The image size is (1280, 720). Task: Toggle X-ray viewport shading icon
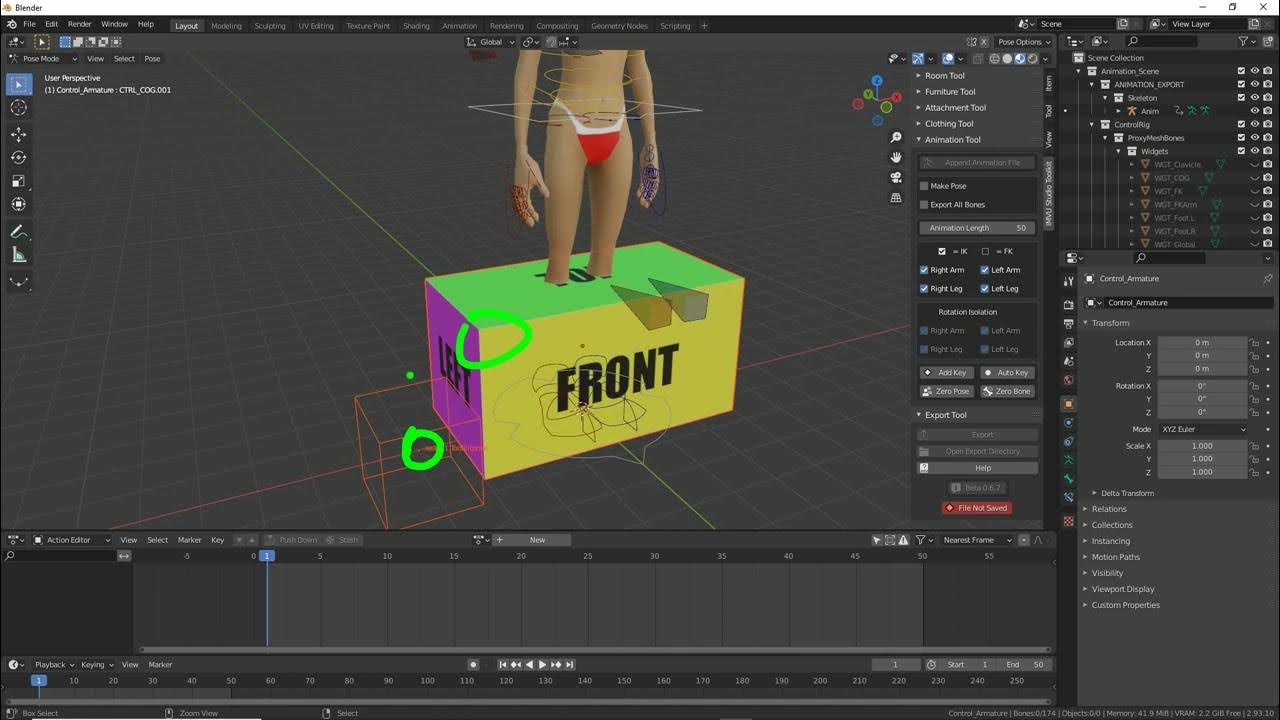(980, 58)
